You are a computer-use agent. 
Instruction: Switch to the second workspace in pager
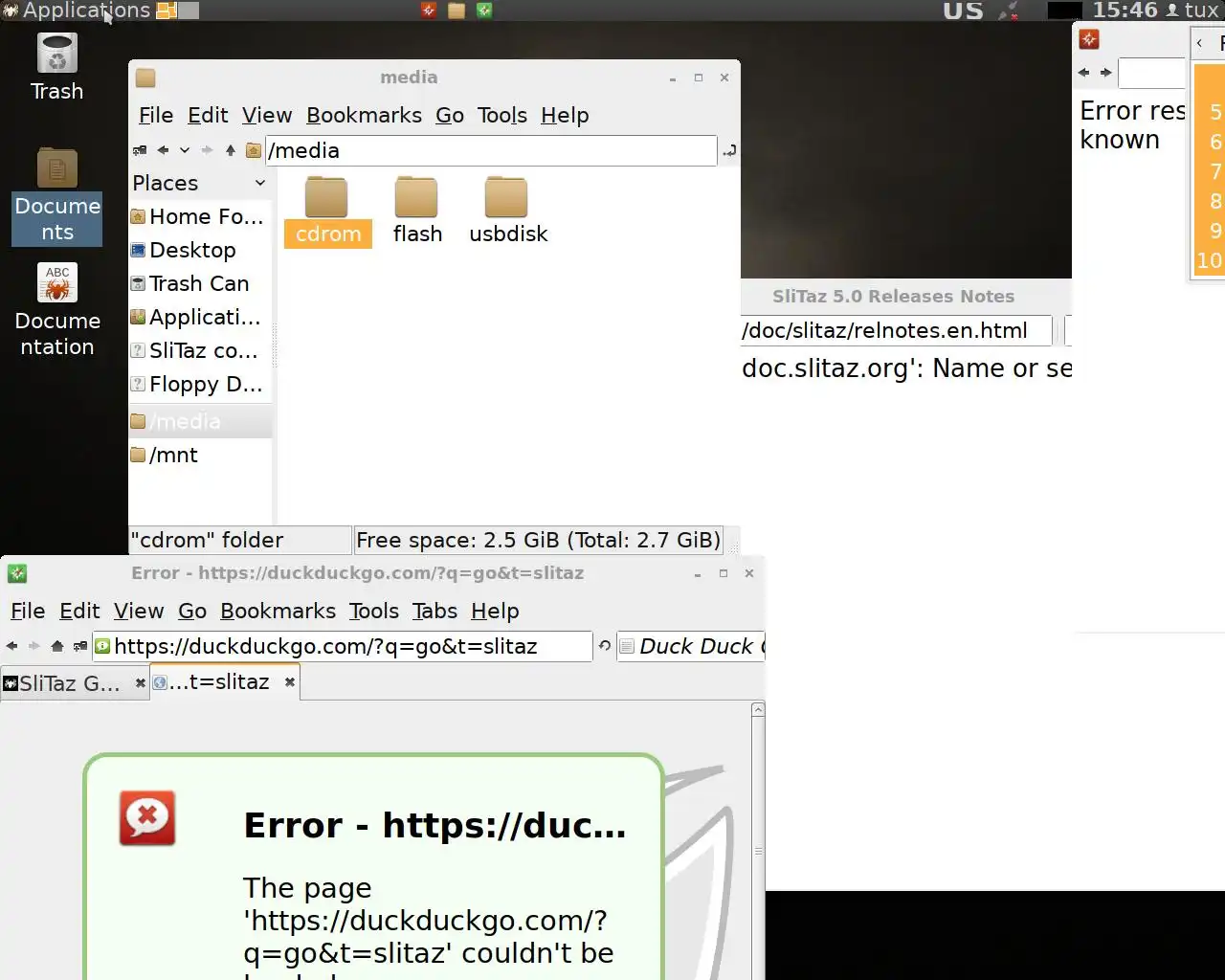189,11
